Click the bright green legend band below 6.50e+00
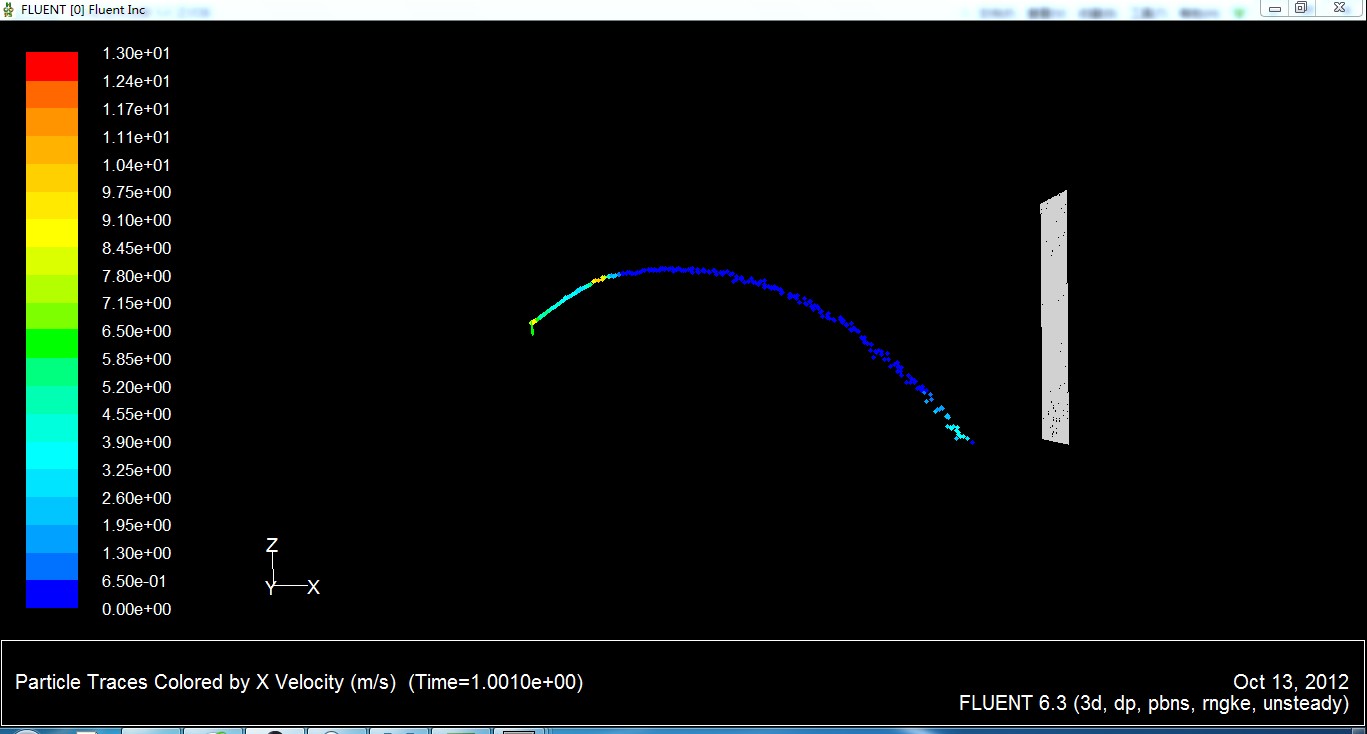The height and width of the screenshot is (734, 1367). click(51, 344)
